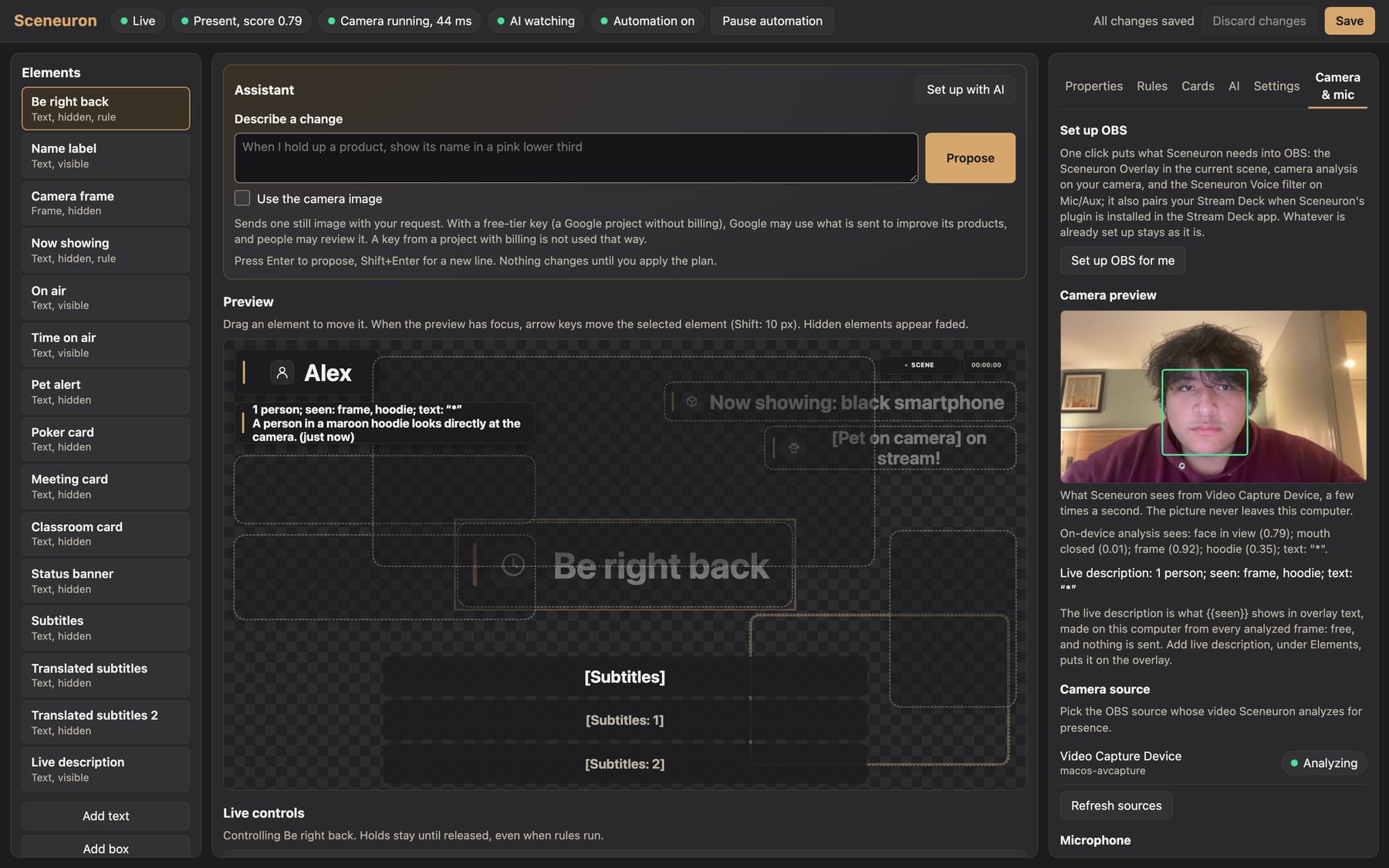Click the Analyzing status for Video Capture Device

1323,763
